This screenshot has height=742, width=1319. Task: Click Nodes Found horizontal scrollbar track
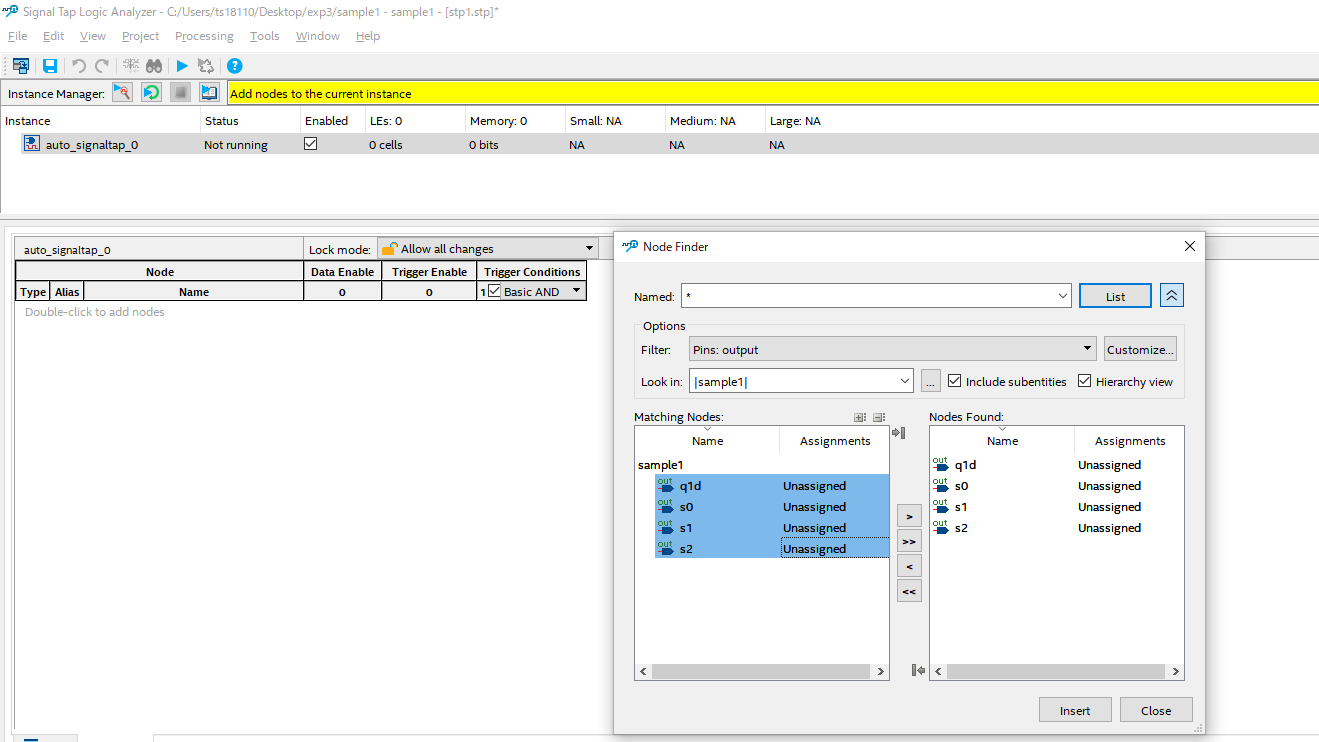[1056, 672]
